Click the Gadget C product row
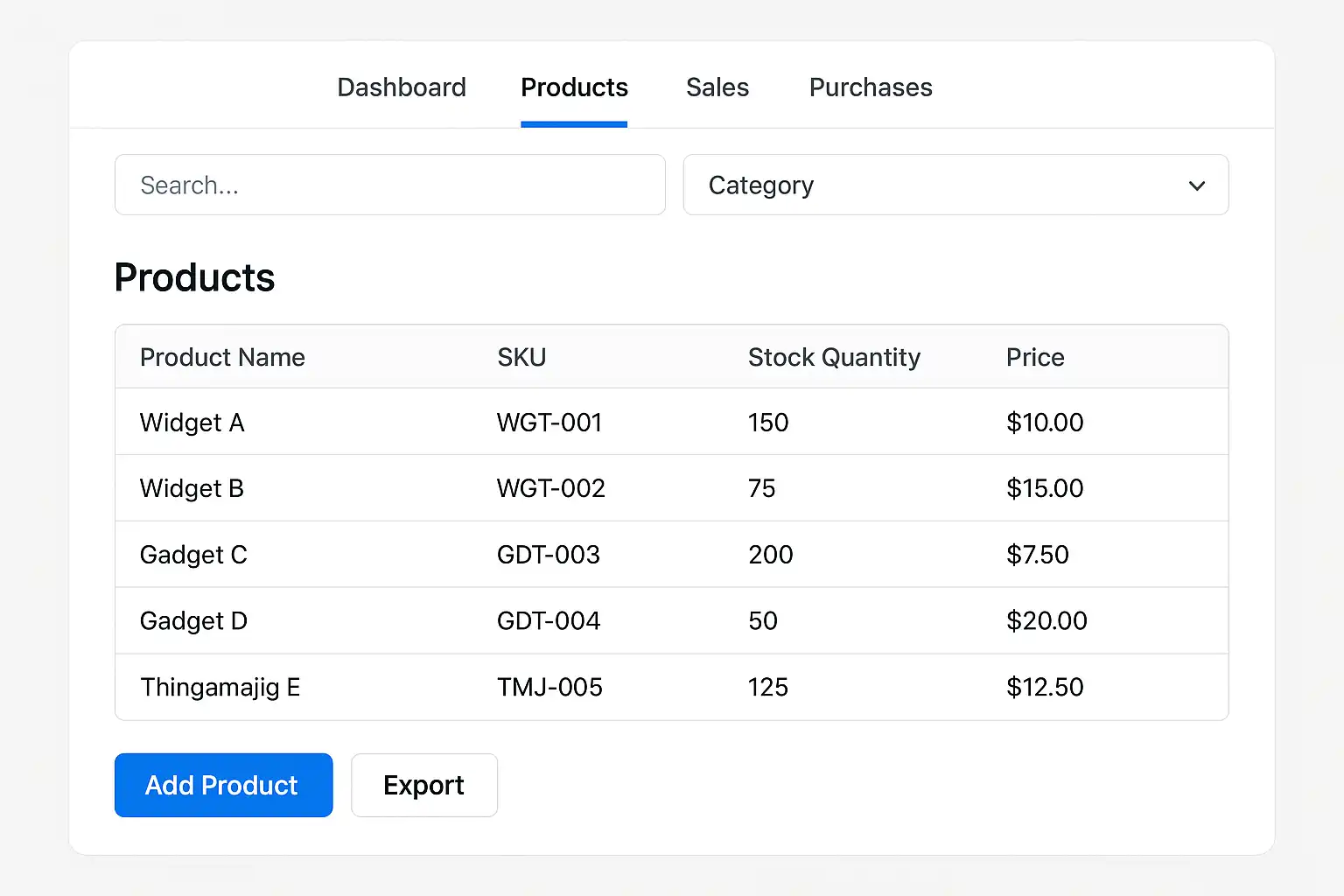1344x896 pixels. 193,555
